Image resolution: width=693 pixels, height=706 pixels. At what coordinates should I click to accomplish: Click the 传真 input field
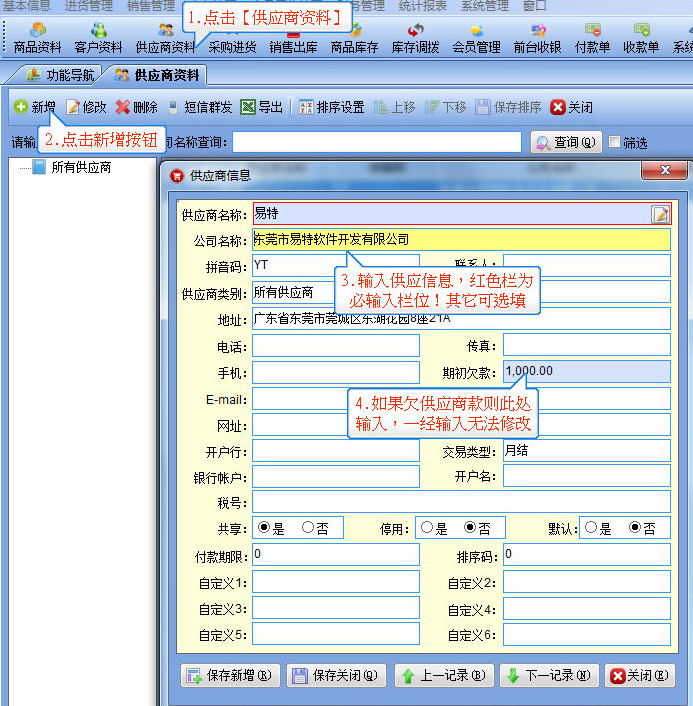[587, 345]
